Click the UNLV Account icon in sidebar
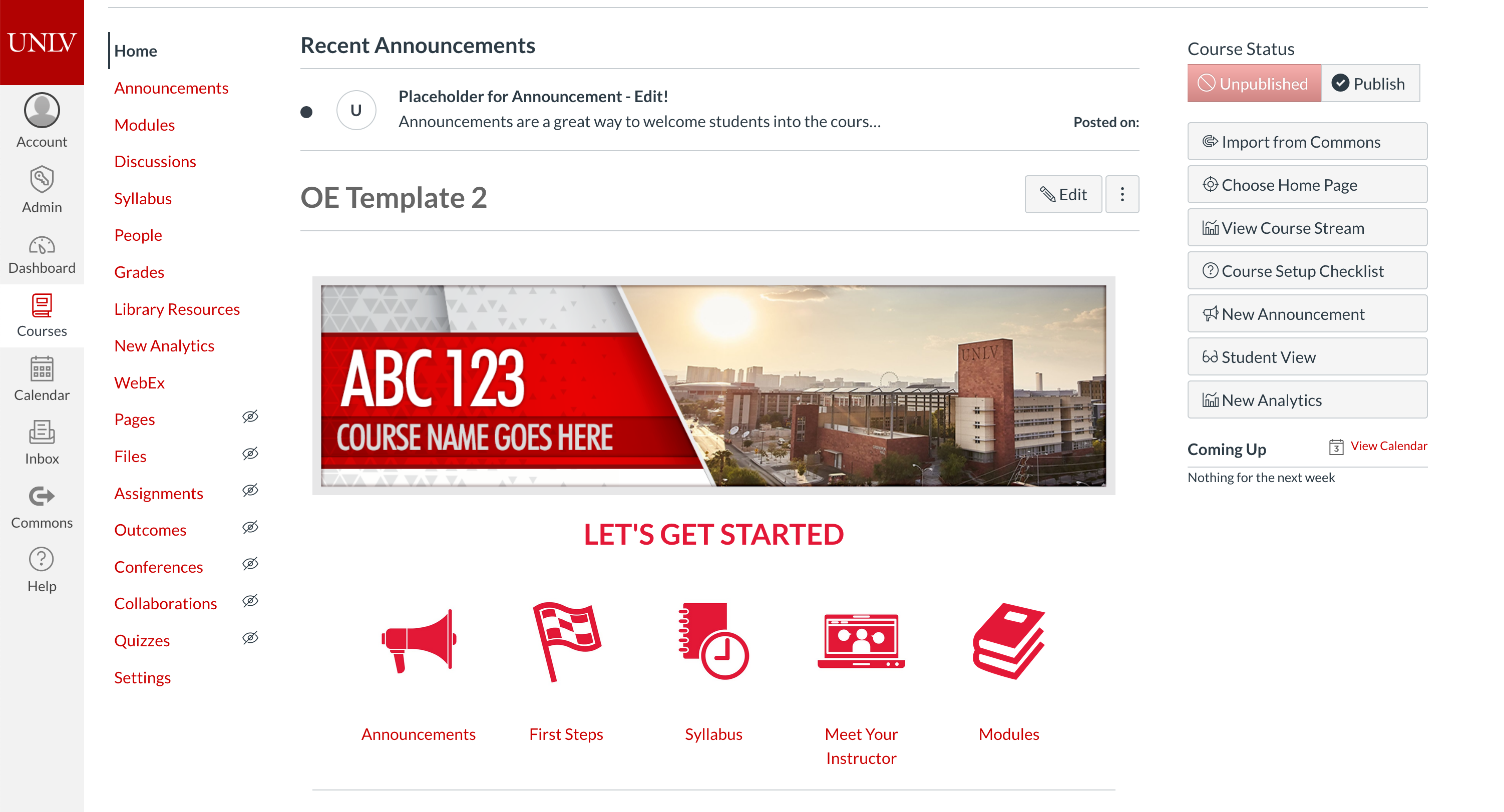The height and width of the screenshot is (812, 1504). [42, 112]
